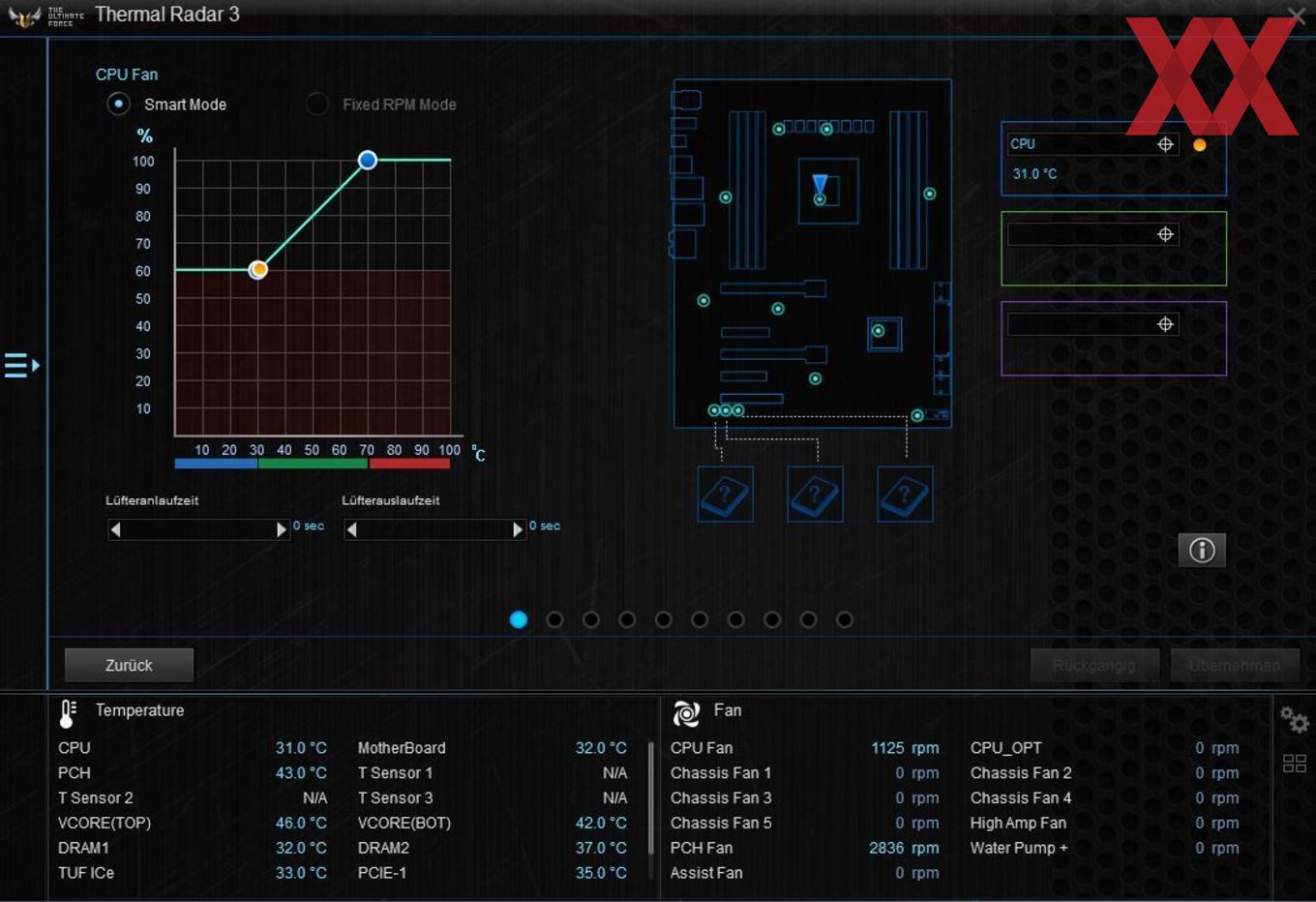Close the Thermal Radar 3 window

pos(1297,15)
